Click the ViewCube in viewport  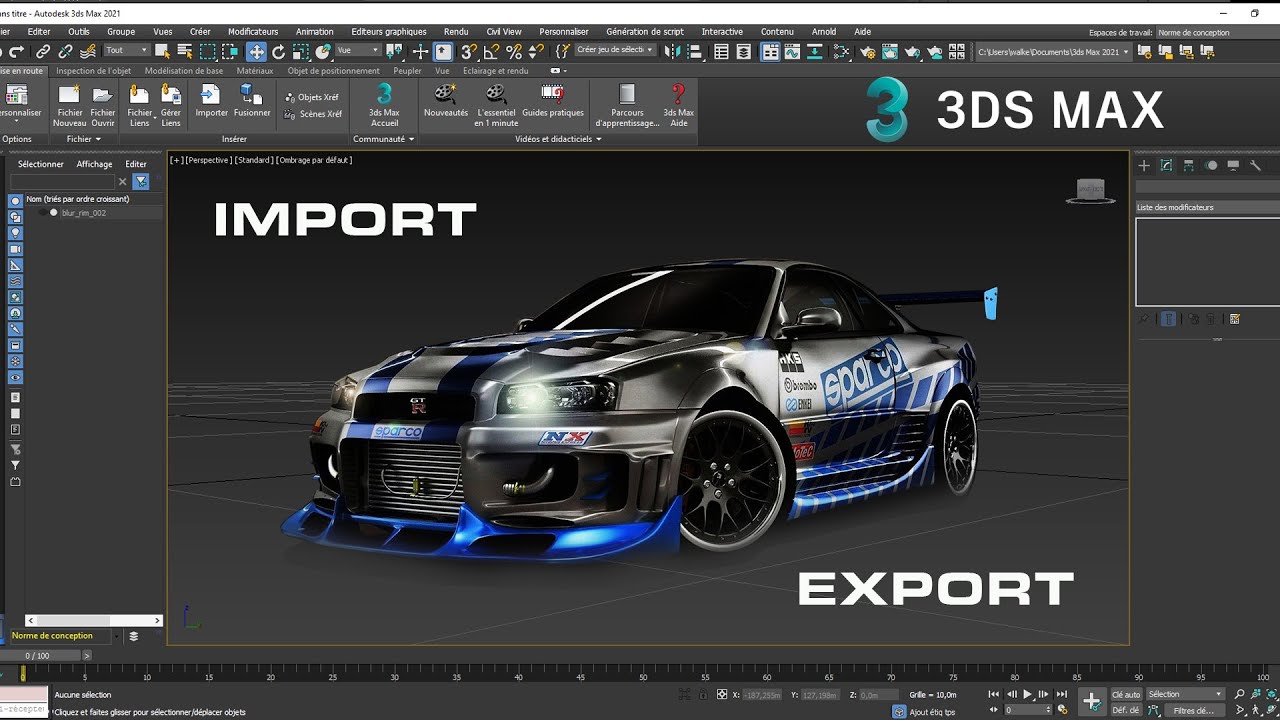click(x=1090, y=191)
